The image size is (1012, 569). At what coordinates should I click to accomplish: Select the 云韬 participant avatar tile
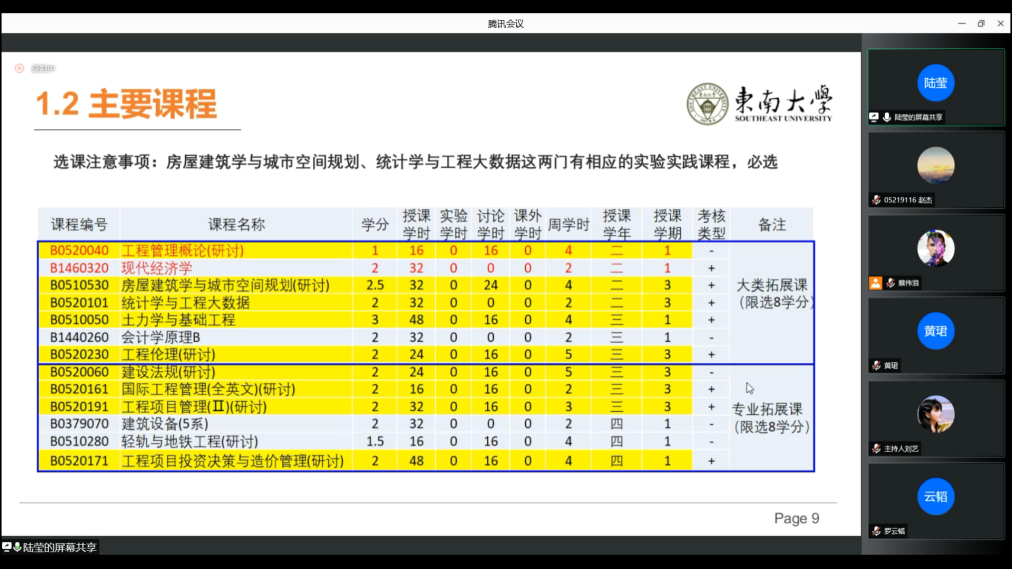936,501
